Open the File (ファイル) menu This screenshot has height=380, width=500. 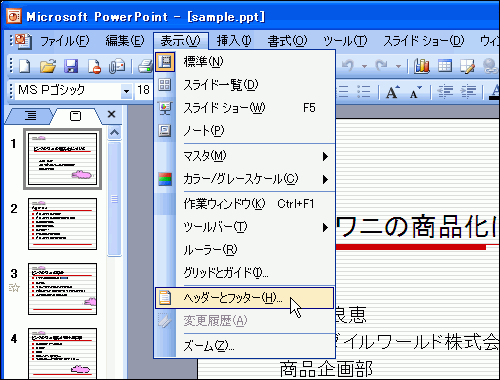point(65,41)
